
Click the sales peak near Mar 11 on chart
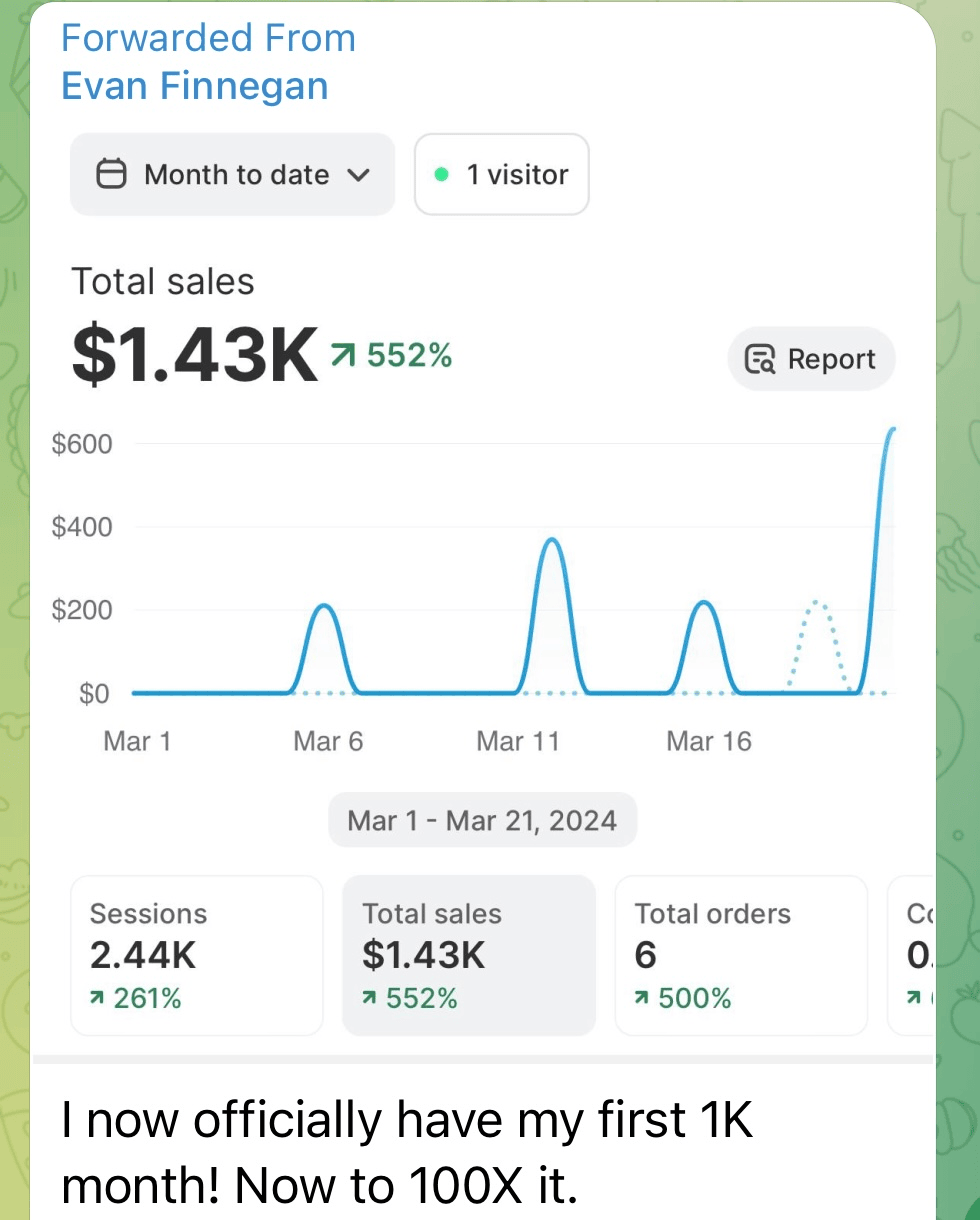(x=551, y=541)
